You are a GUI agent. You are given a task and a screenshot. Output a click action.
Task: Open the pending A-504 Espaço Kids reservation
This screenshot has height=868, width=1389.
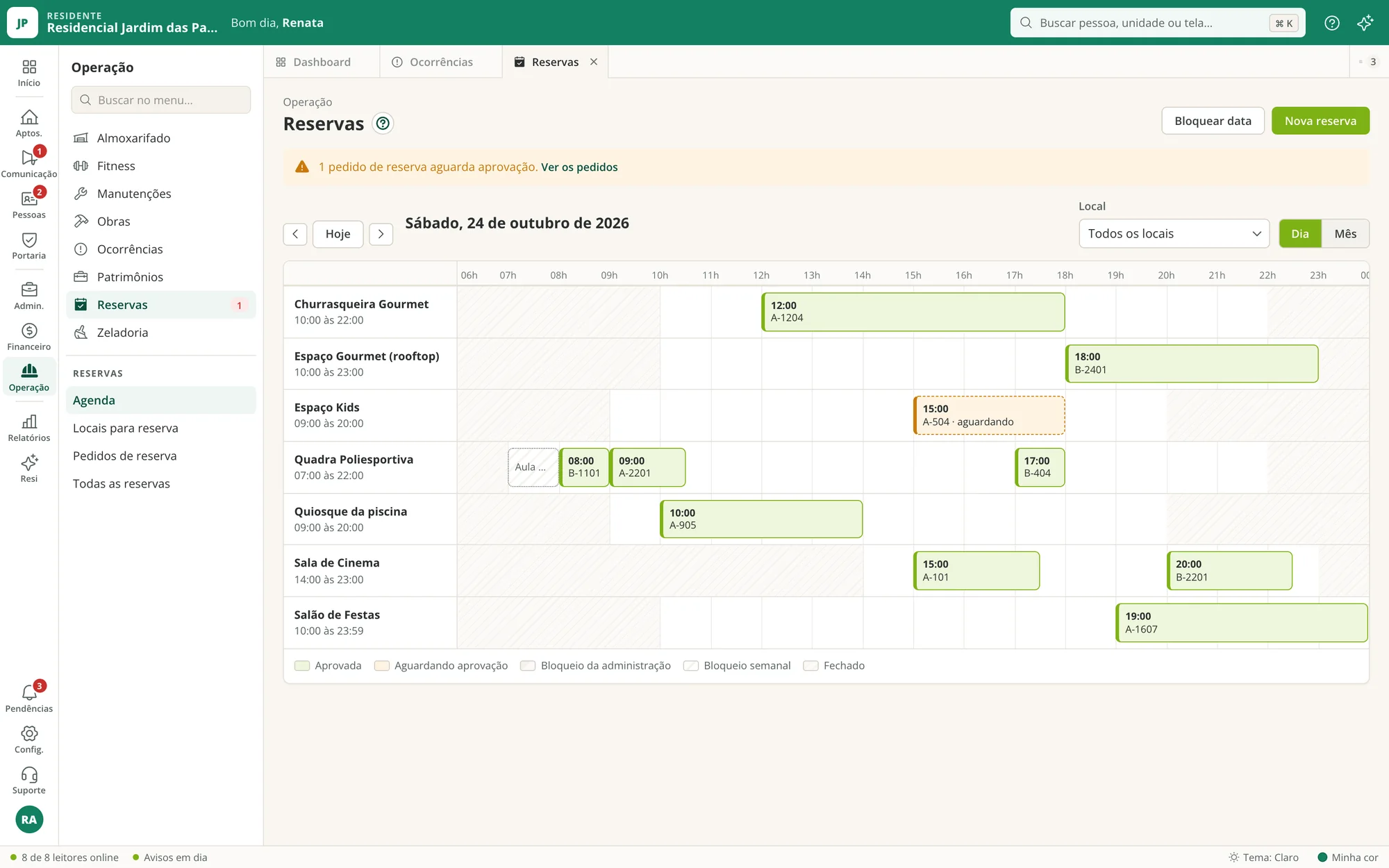(x=989, y=415)
